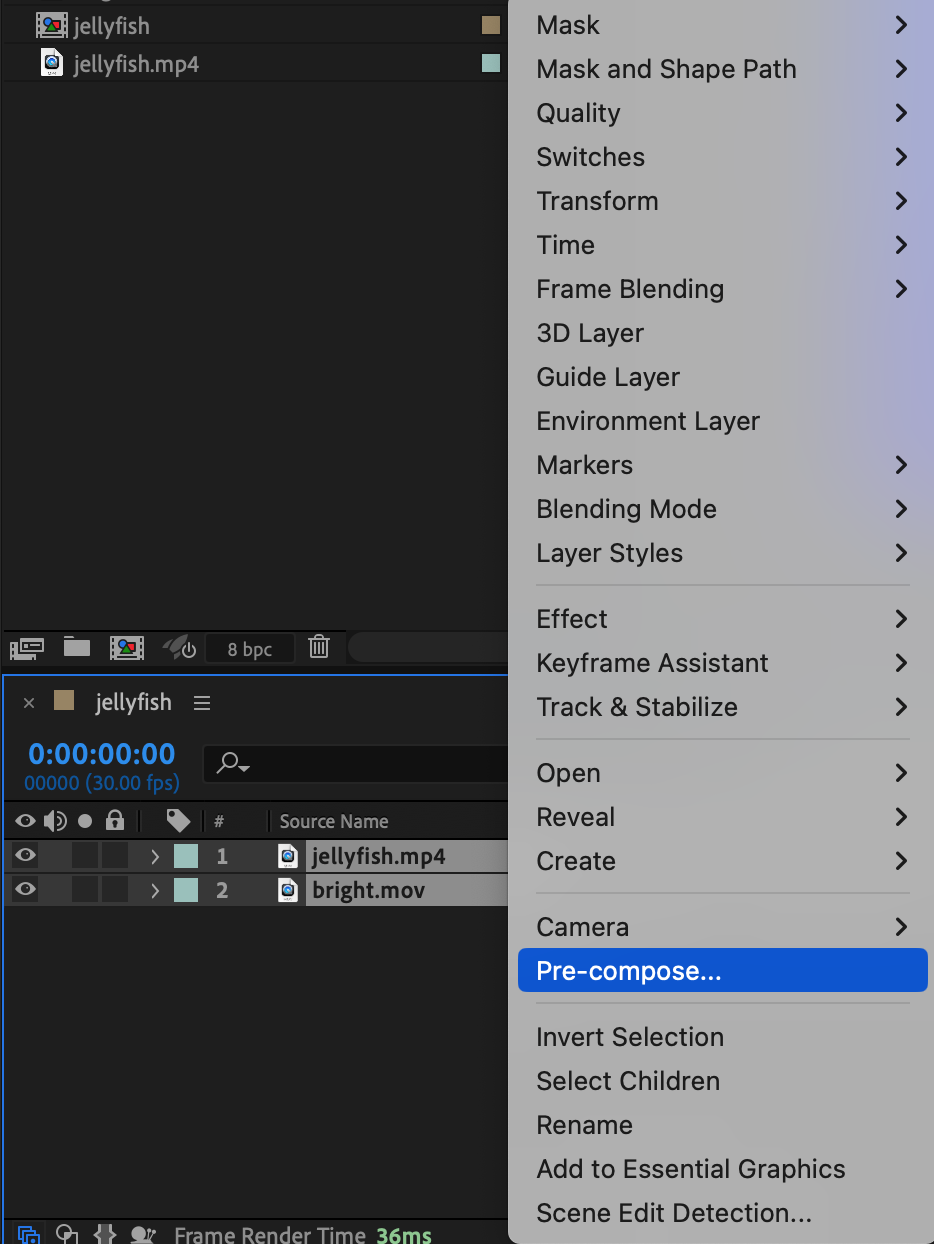Expand the jellyfish.mp4 layer properties
The image size is (934, 1244).
point(154,856)
